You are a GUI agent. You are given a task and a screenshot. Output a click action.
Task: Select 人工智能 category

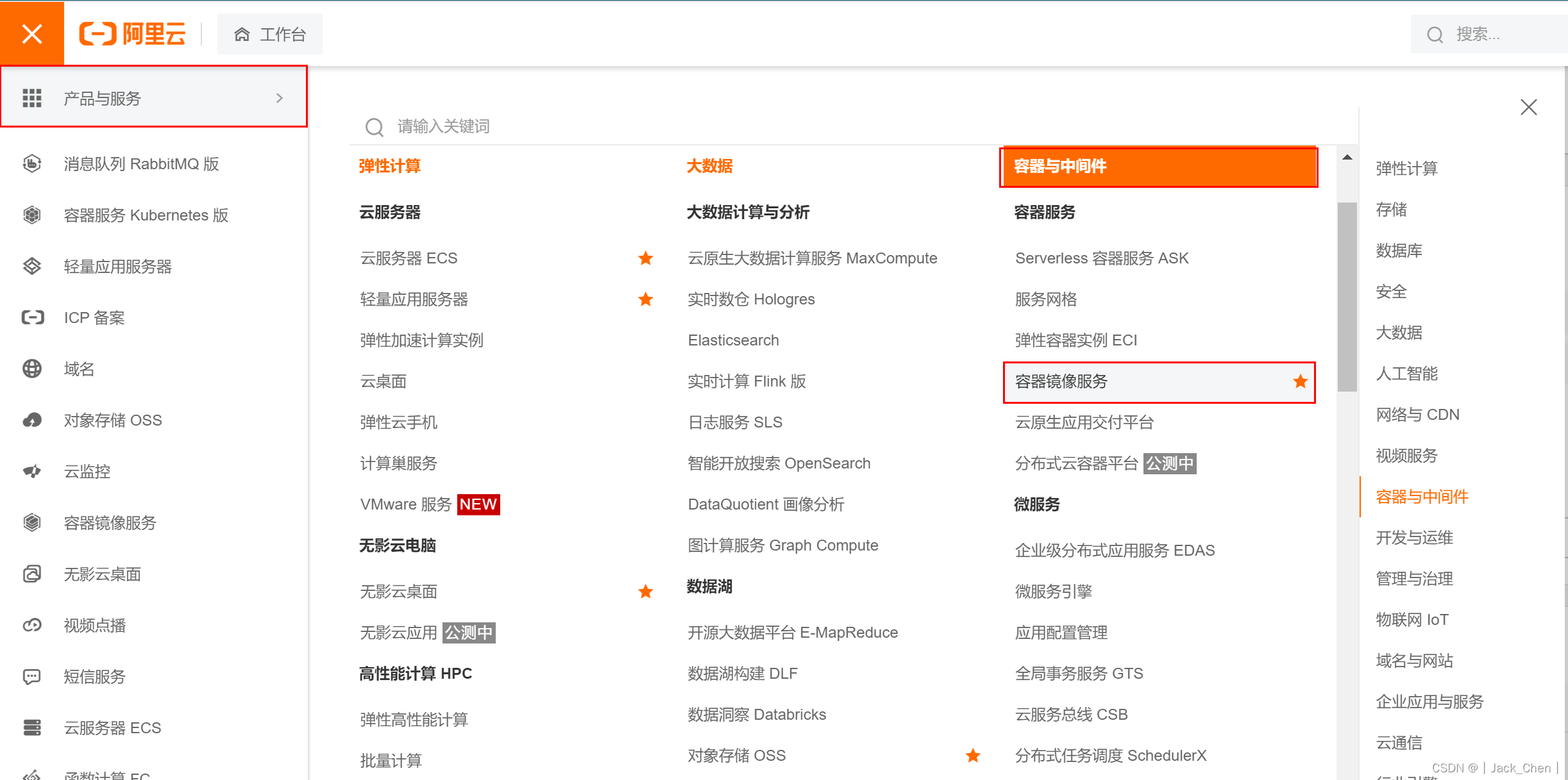[1406, 374]
